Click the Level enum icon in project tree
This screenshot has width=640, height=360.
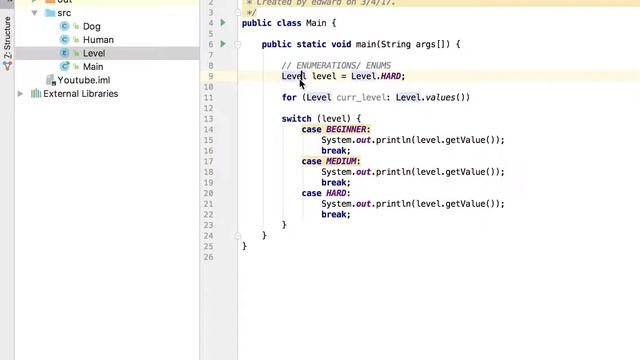[64, 53]
